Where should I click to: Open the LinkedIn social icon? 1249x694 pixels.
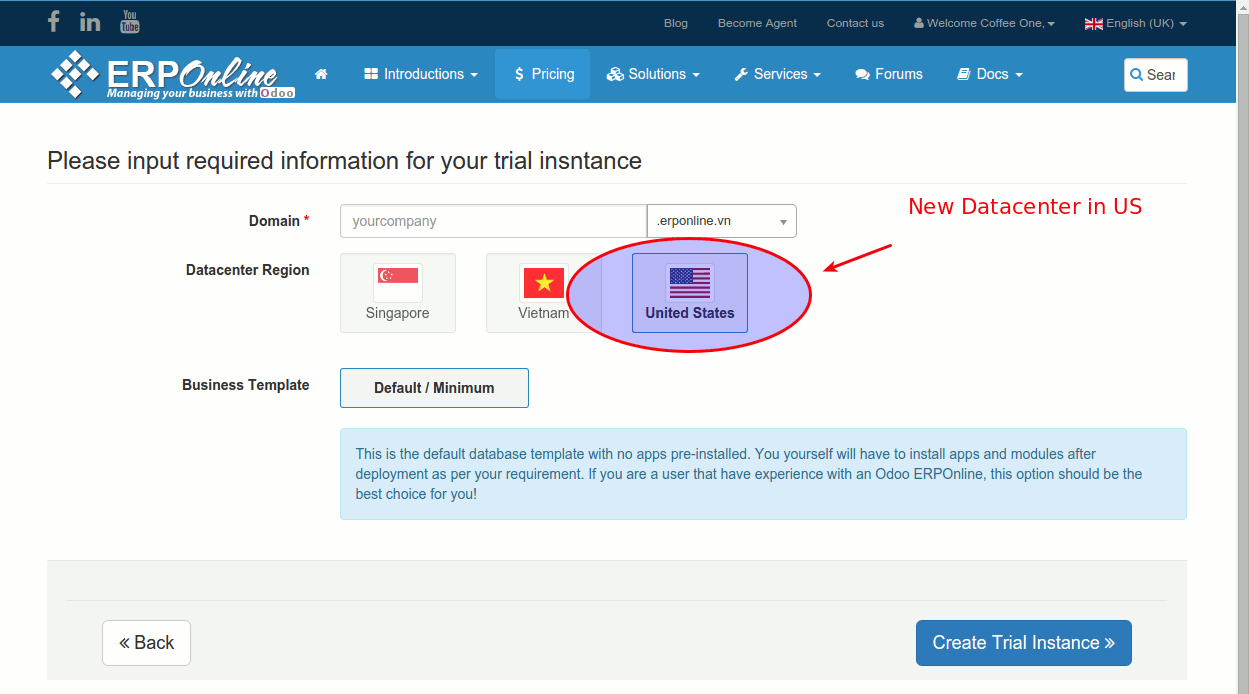[90, 22]
